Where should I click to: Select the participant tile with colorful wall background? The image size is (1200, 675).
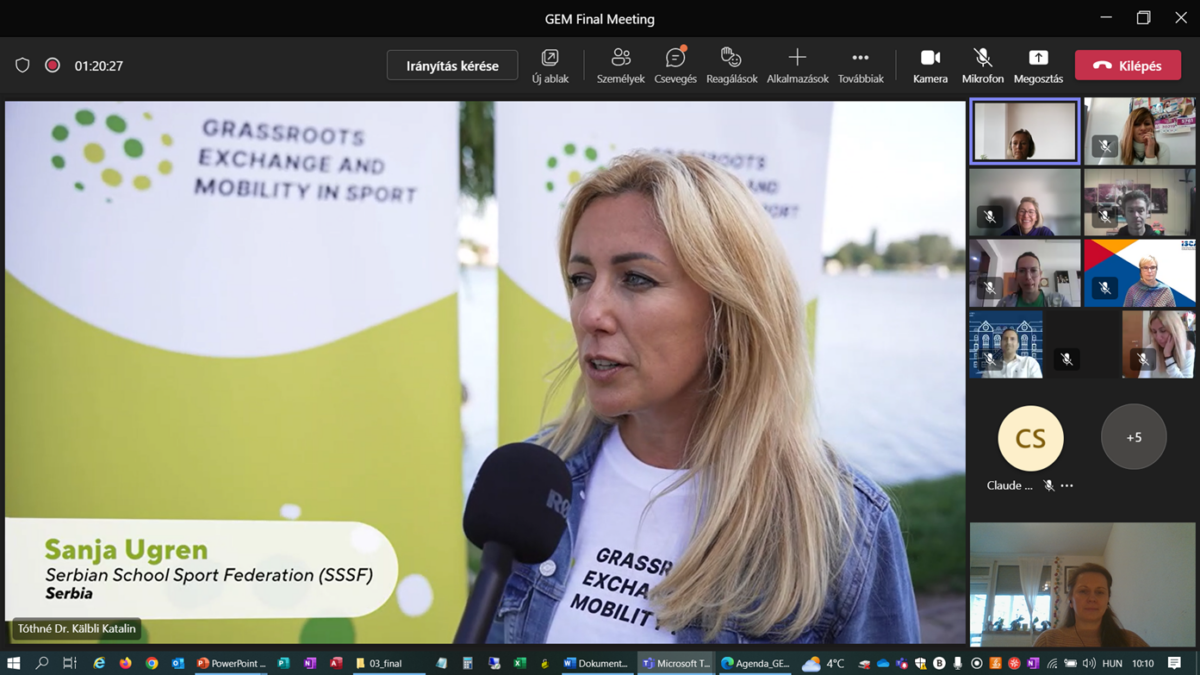coord(1140,131)
